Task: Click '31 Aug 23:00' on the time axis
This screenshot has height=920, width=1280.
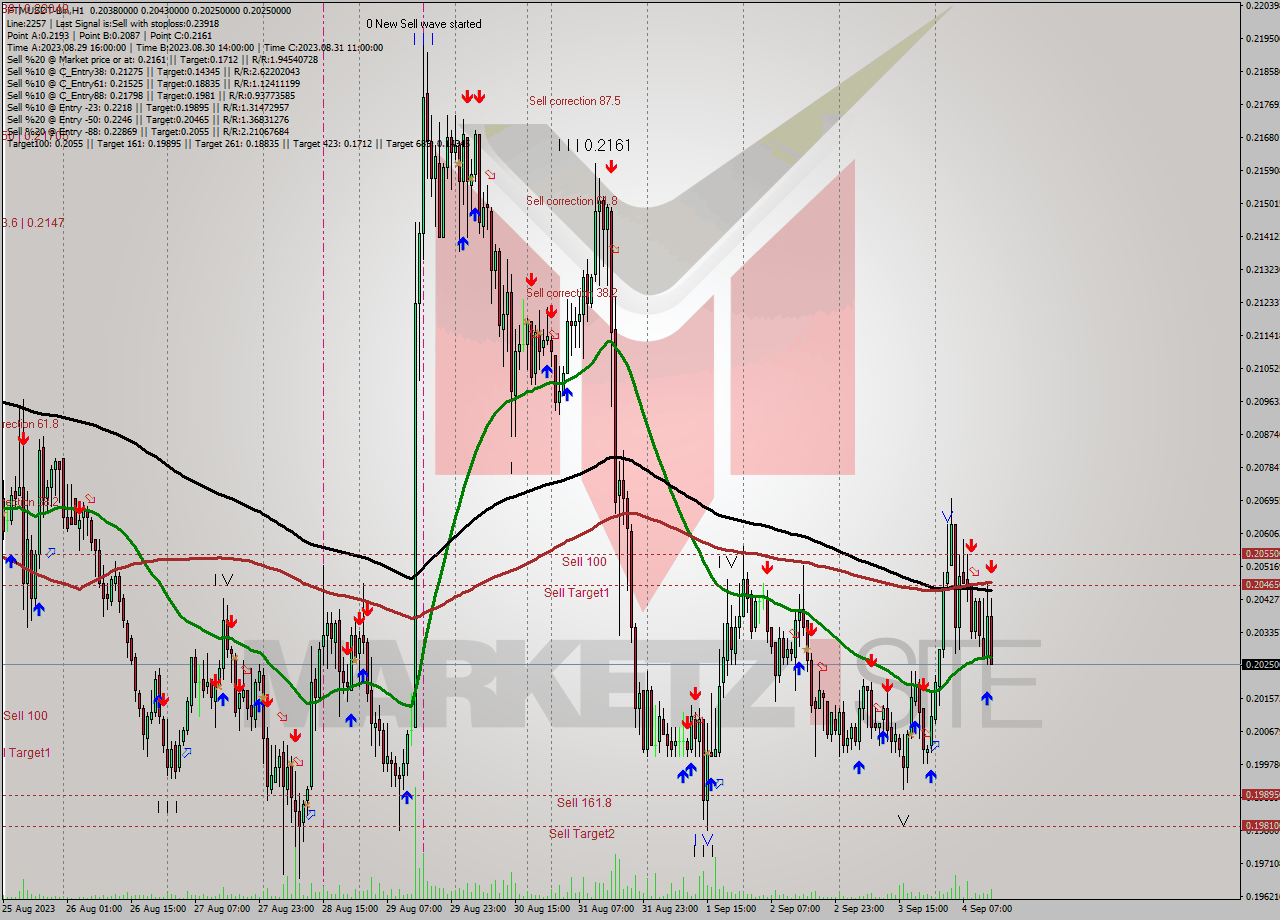Action: point(669,909)
